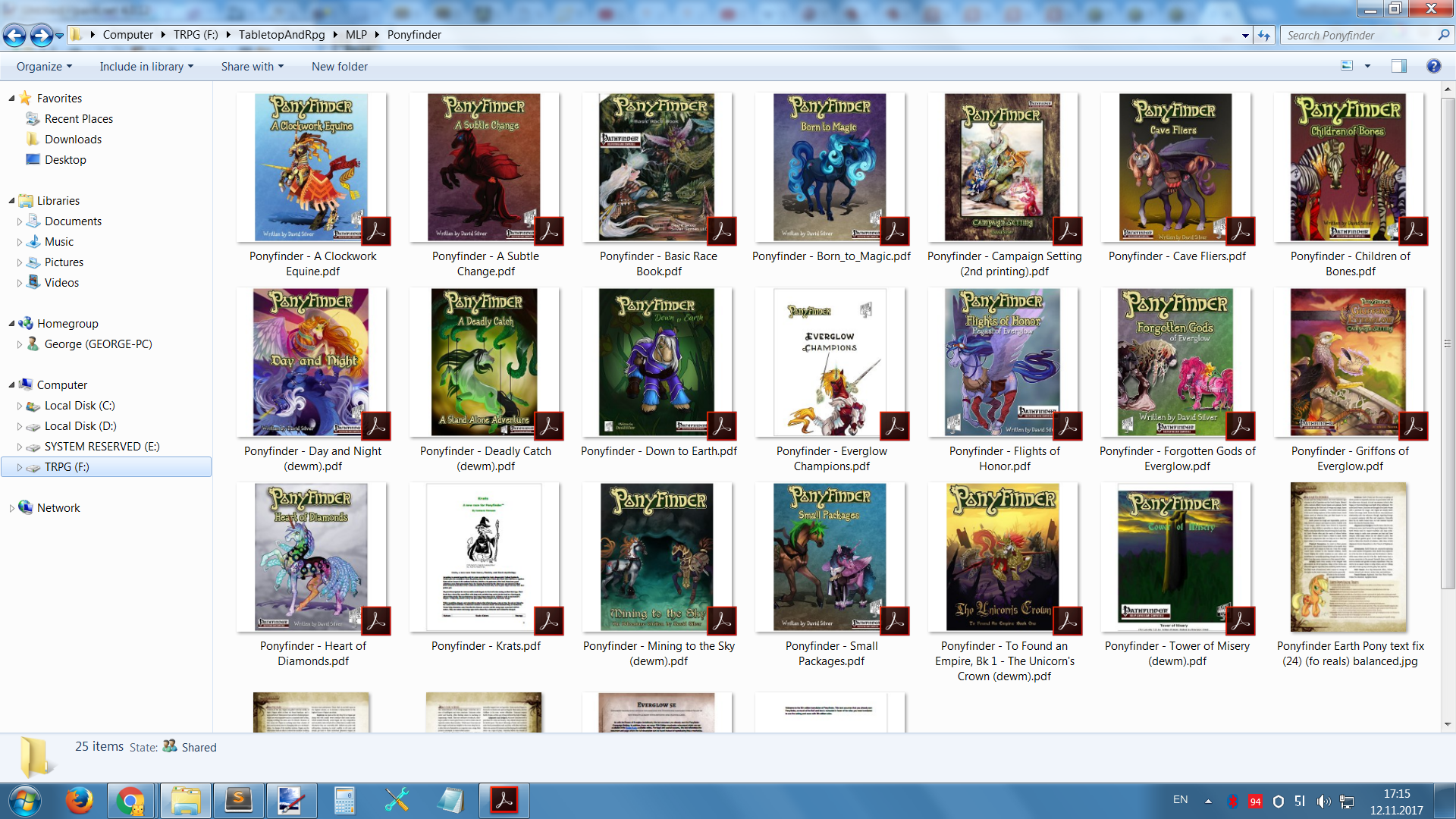Click TabletopAndRpg in the address breadcrumb
Screen dimensions: 1456x819
click(x=281, y=35)
